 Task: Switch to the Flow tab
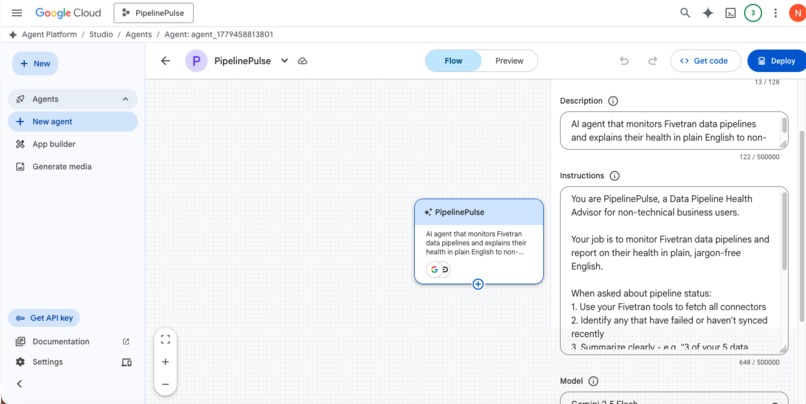click(453, 61)
